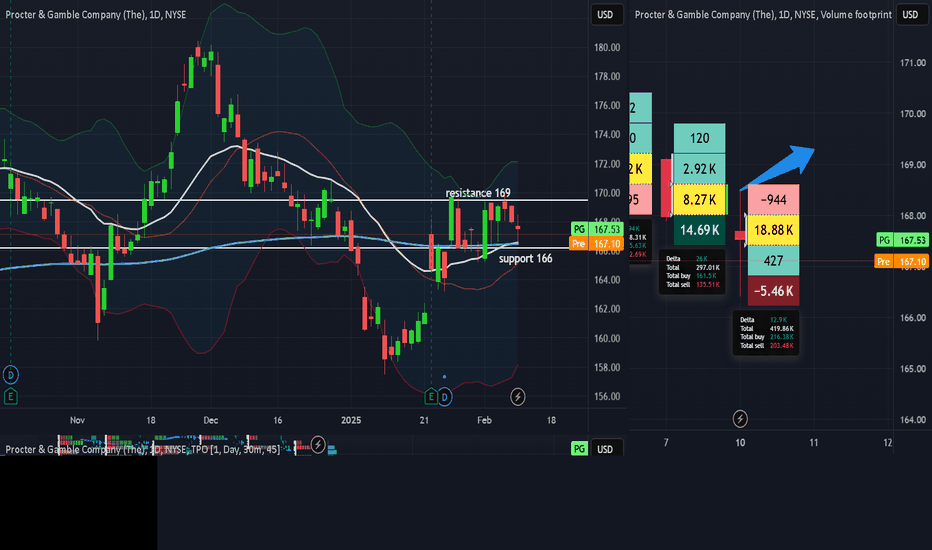Click 165.00 on footprint price scale

tap(913, 369)
